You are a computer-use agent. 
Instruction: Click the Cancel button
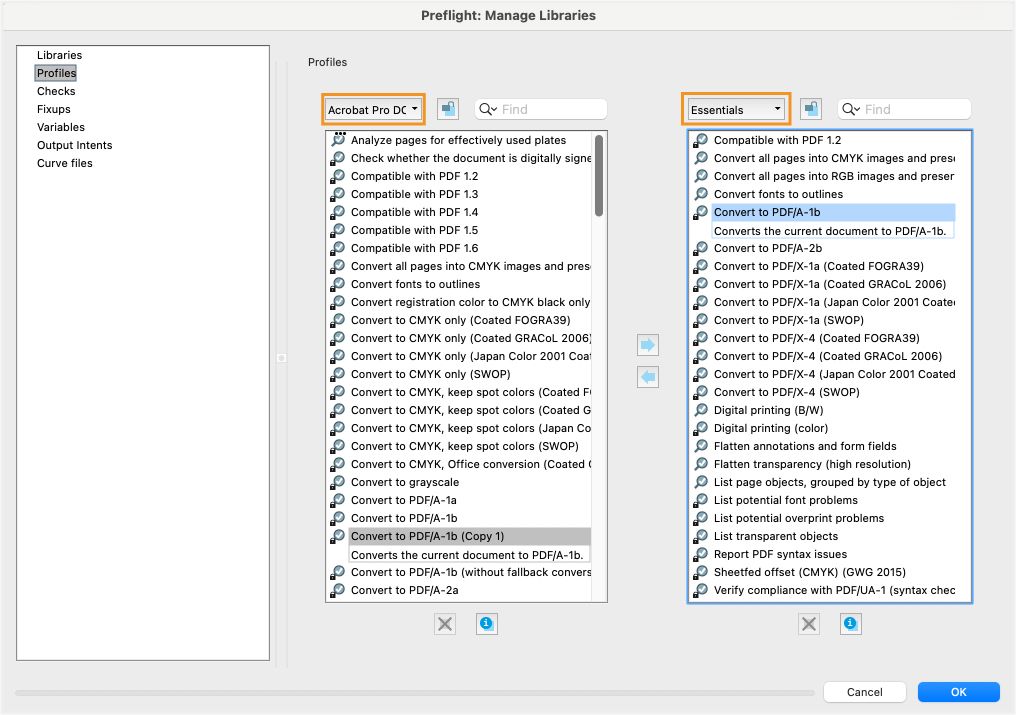[x=864, y=692]
